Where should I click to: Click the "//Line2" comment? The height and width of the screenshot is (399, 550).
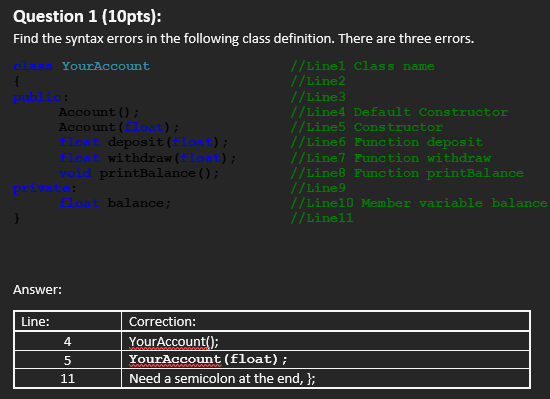pos(318,81)
